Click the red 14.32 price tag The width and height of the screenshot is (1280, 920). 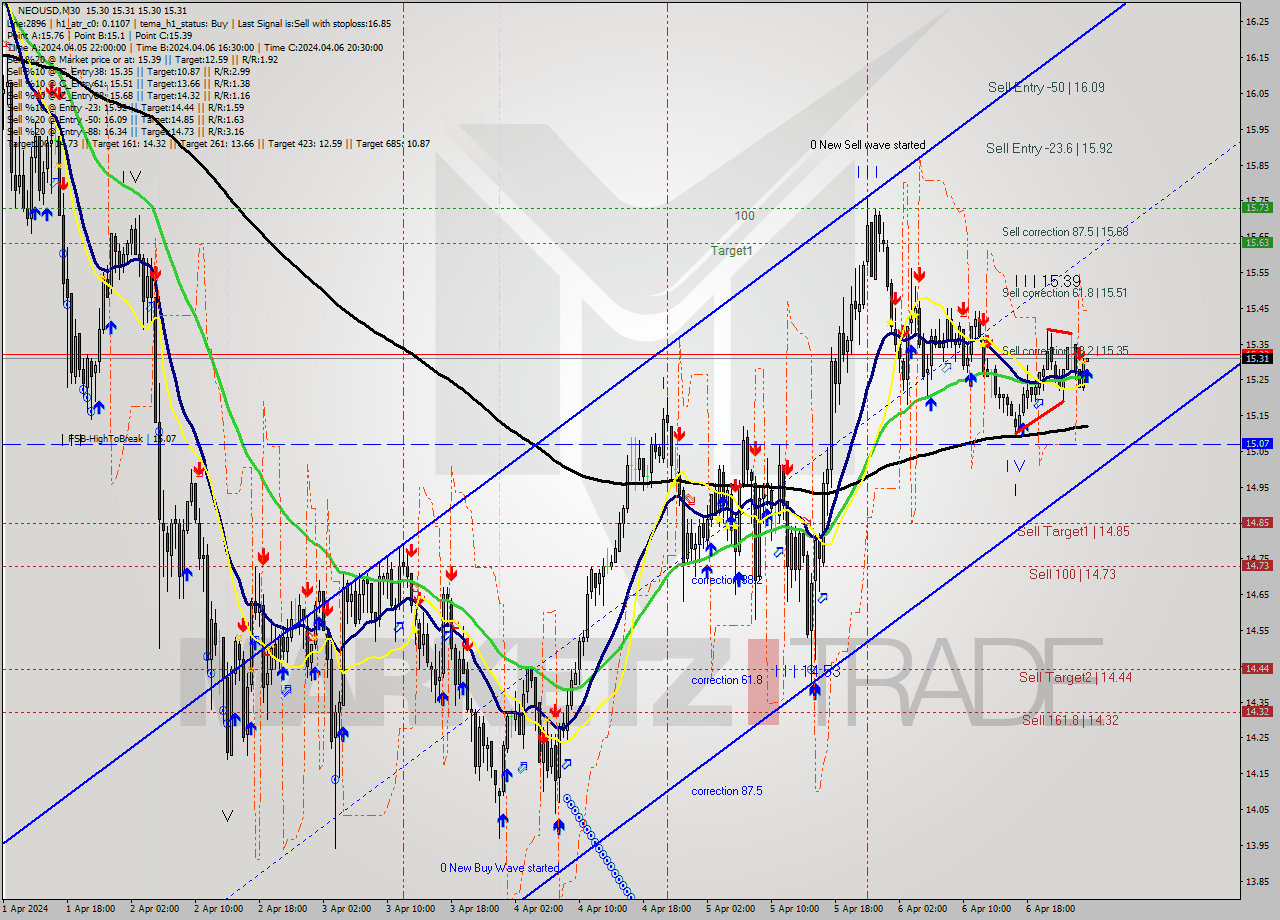(x=1257, y=711)
